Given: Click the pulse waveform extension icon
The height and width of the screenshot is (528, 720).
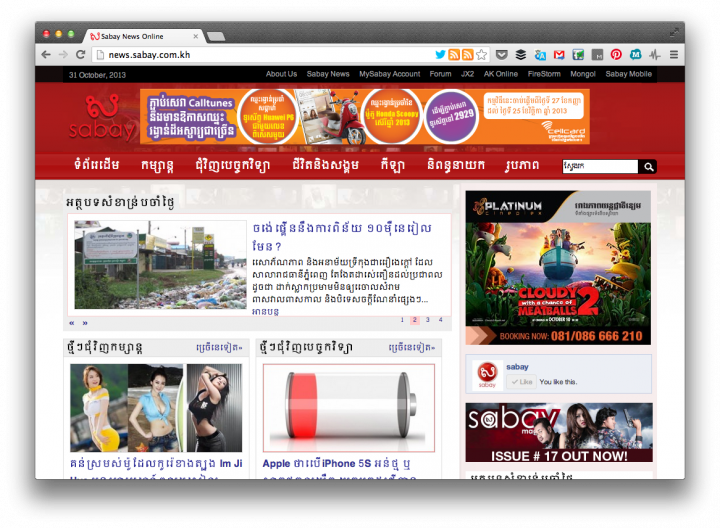Looking at the screenshot, I should (654, 55).
